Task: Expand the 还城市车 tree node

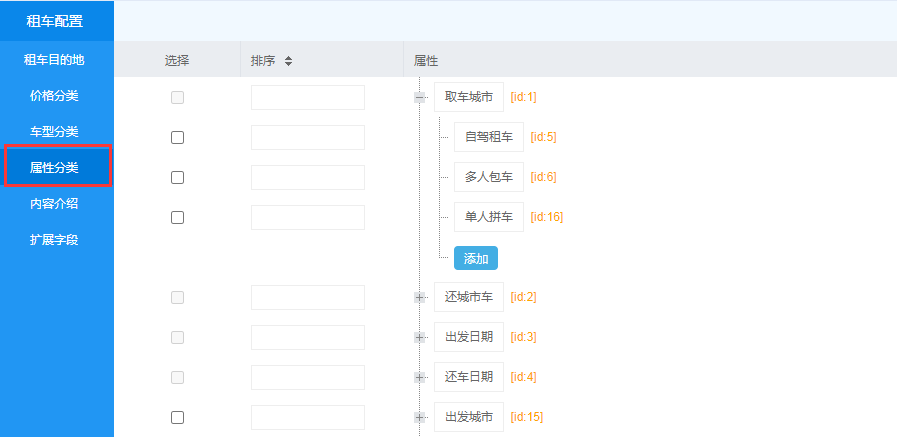Action: (420, 297)
